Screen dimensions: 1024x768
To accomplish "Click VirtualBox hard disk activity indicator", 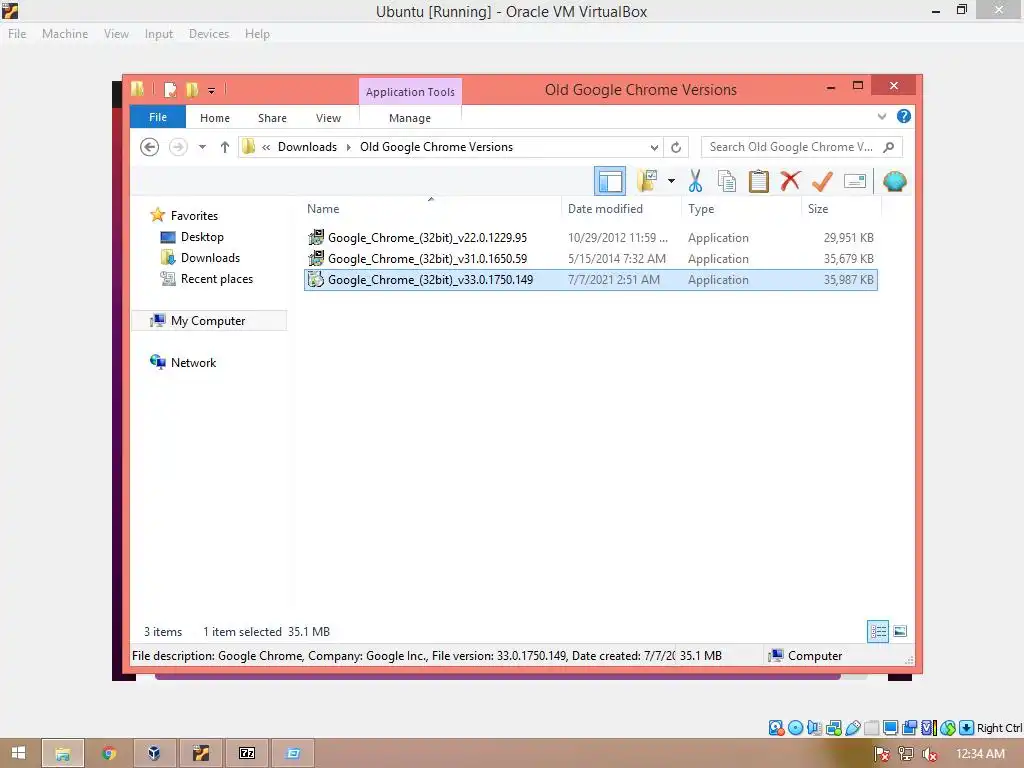I will click(776, 728).
